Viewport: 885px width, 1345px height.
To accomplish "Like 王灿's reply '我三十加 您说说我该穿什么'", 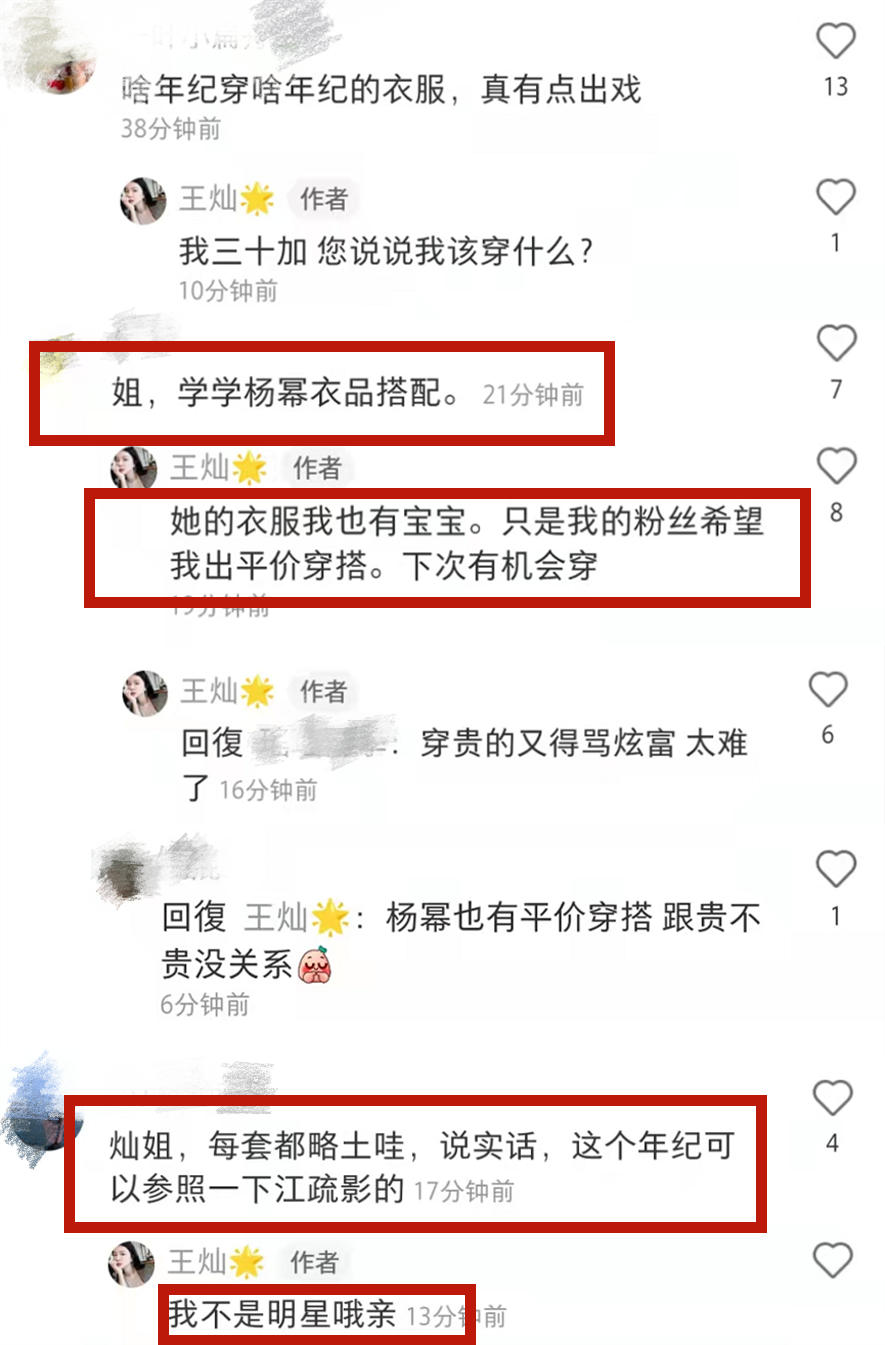I will point(836,198).
